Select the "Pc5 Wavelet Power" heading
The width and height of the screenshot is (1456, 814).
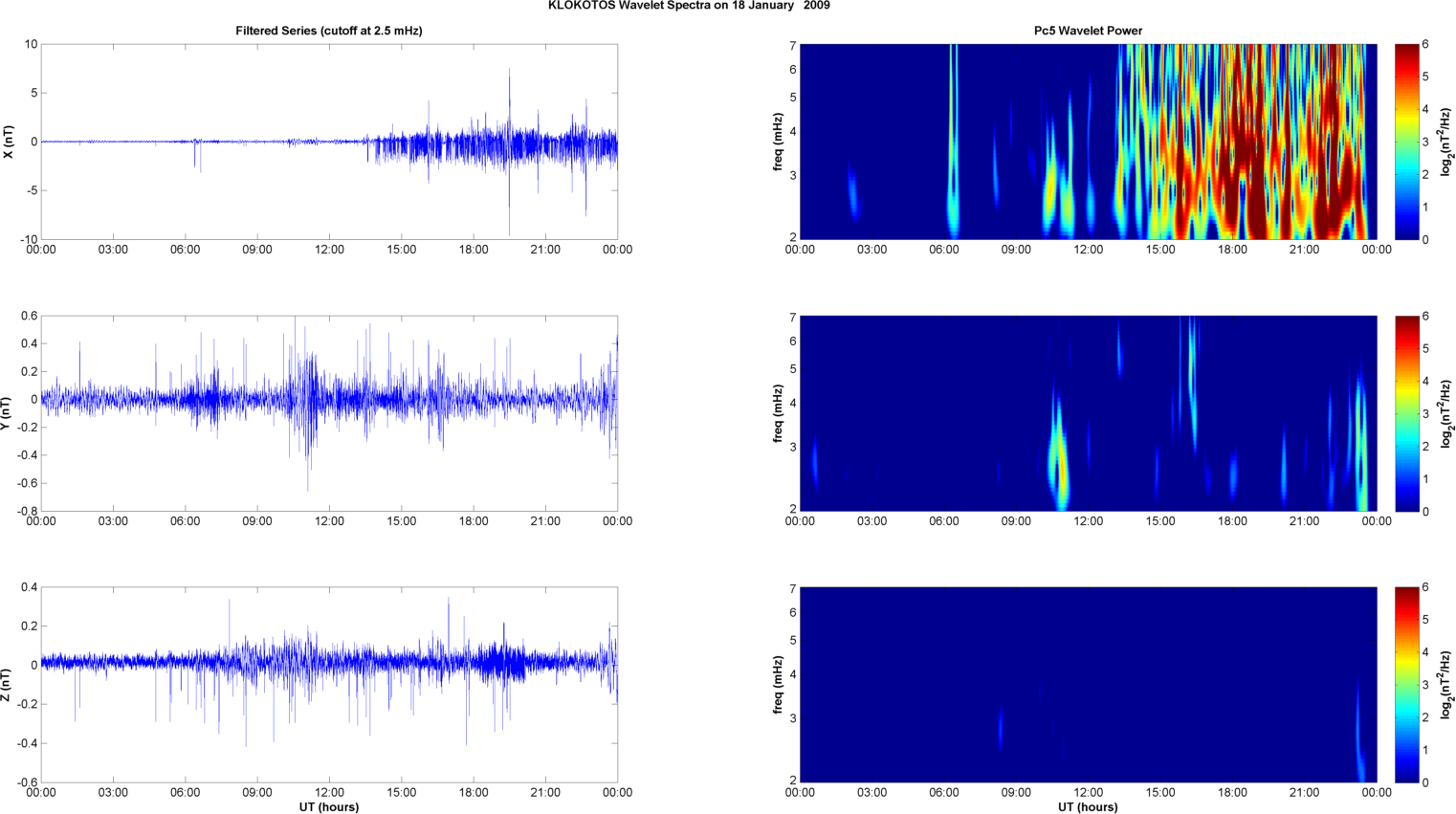[x=1088, y=31]
